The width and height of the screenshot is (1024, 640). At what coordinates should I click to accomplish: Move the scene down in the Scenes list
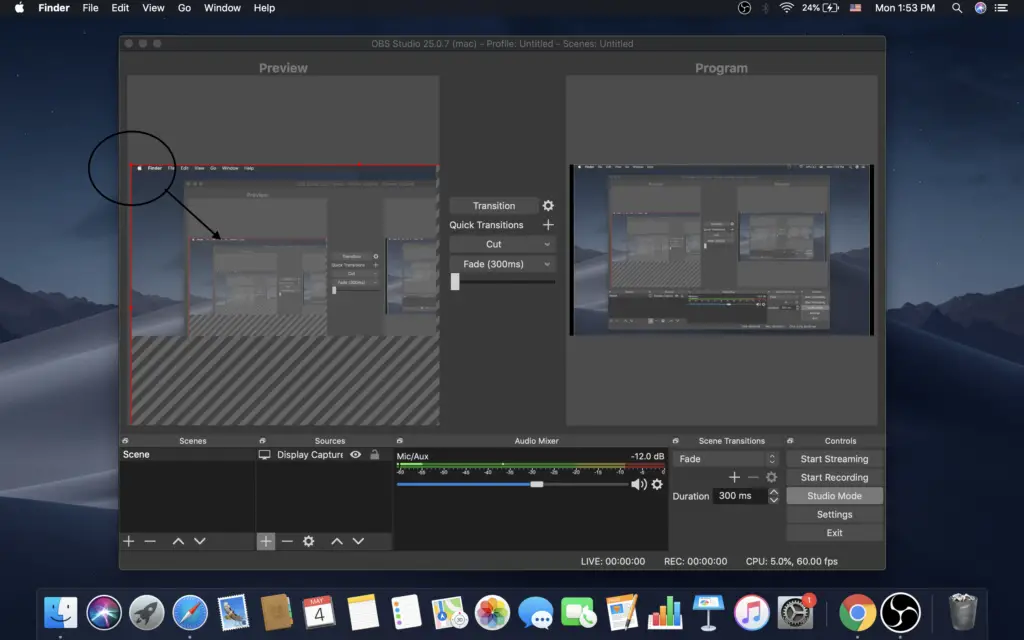click(200, 541)
